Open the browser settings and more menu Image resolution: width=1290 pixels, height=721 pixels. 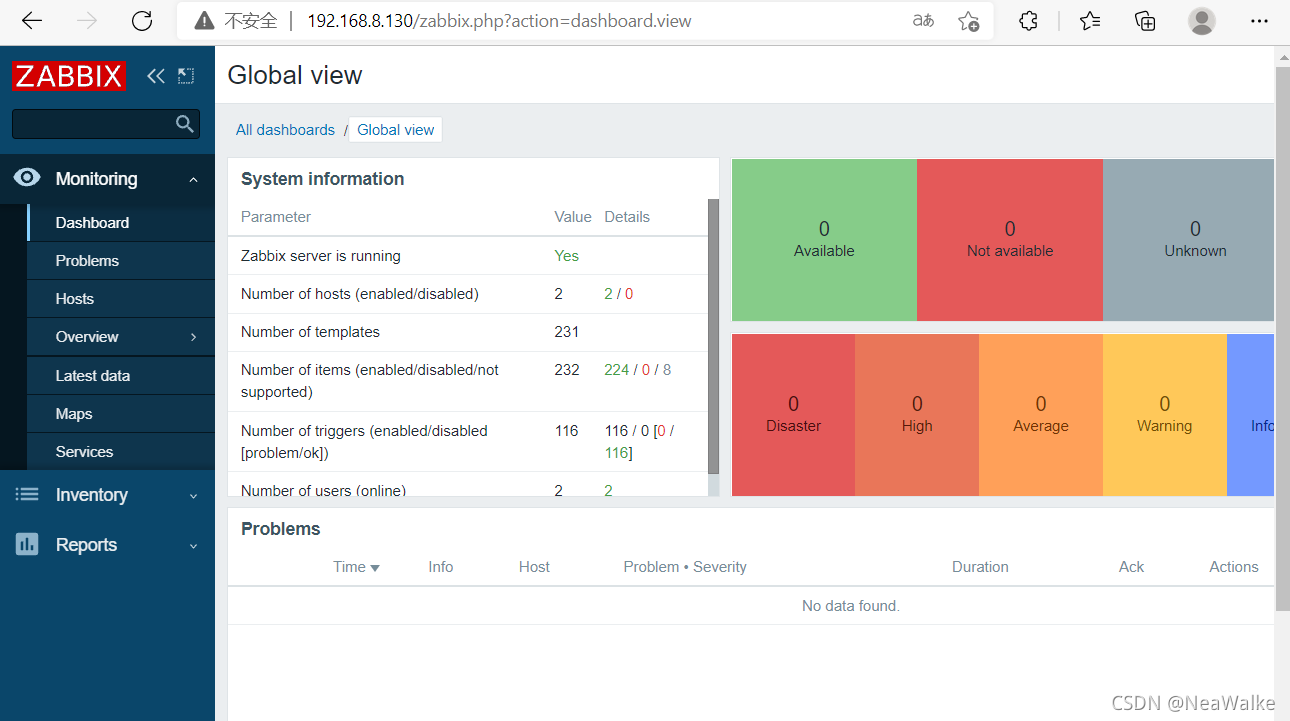coord(1259,21)
